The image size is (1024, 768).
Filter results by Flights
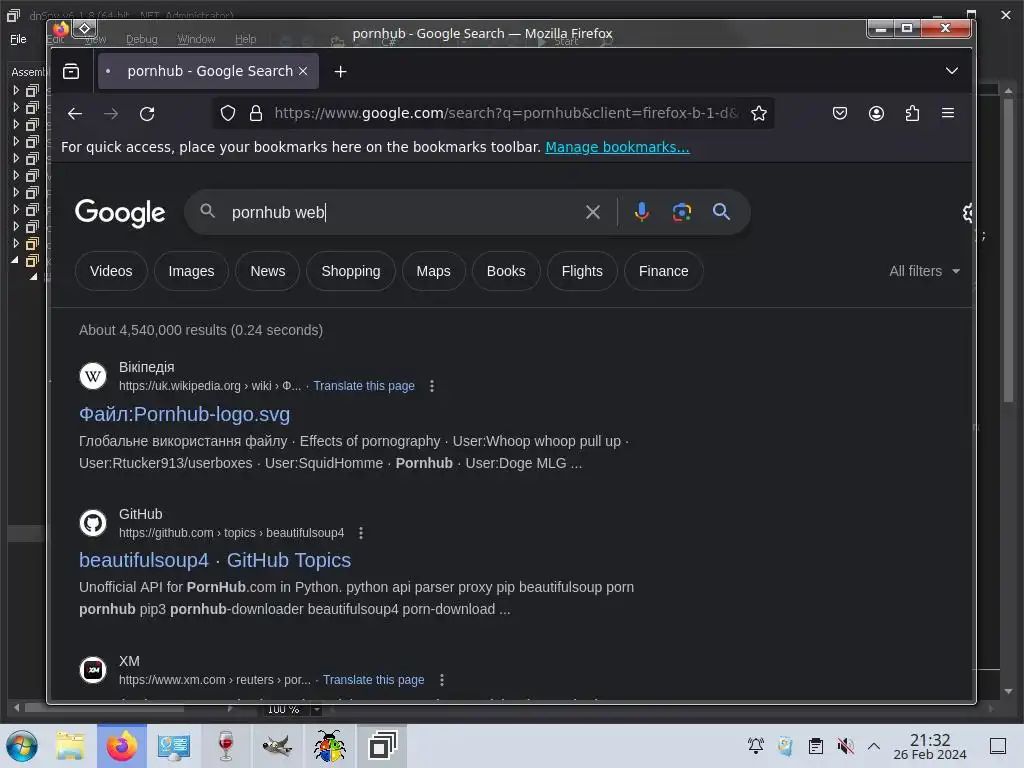582,271
